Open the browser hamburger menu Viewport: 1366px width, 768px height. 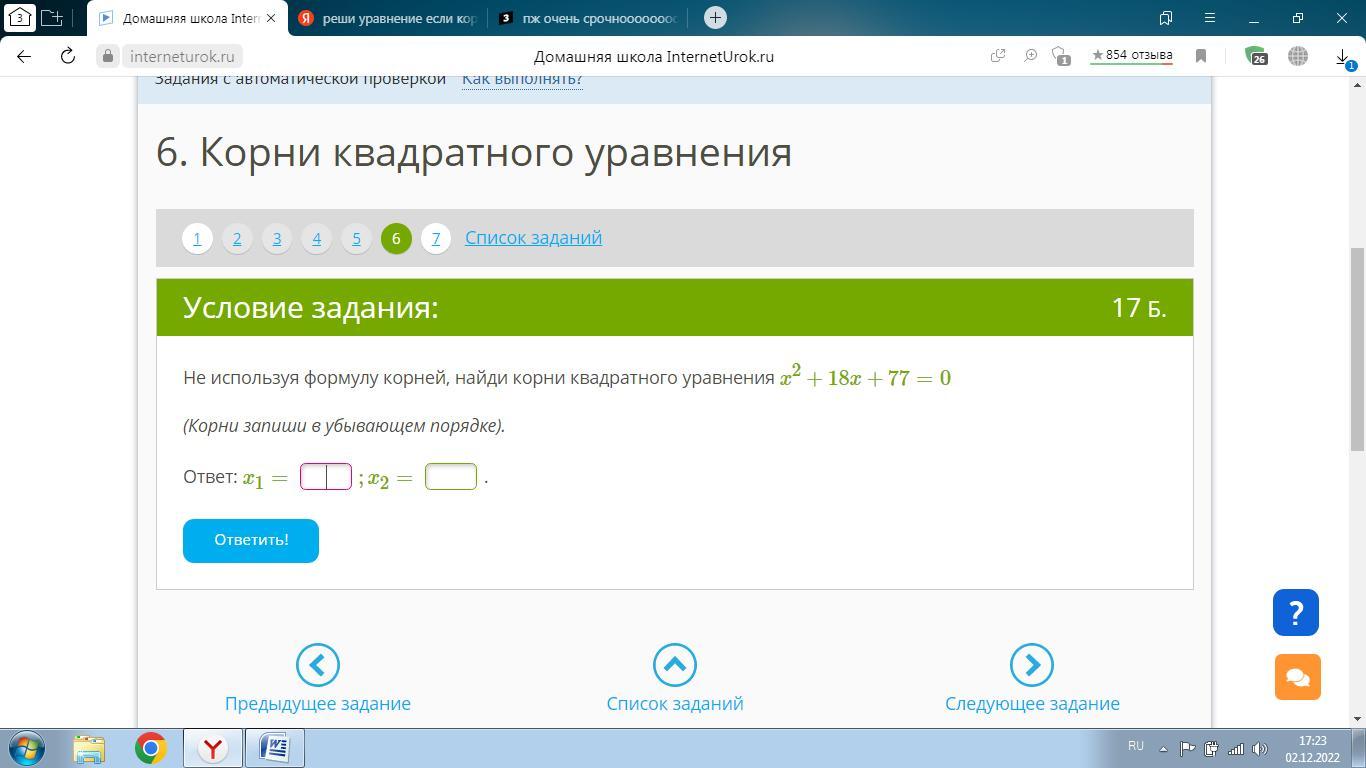(1209, 18)
